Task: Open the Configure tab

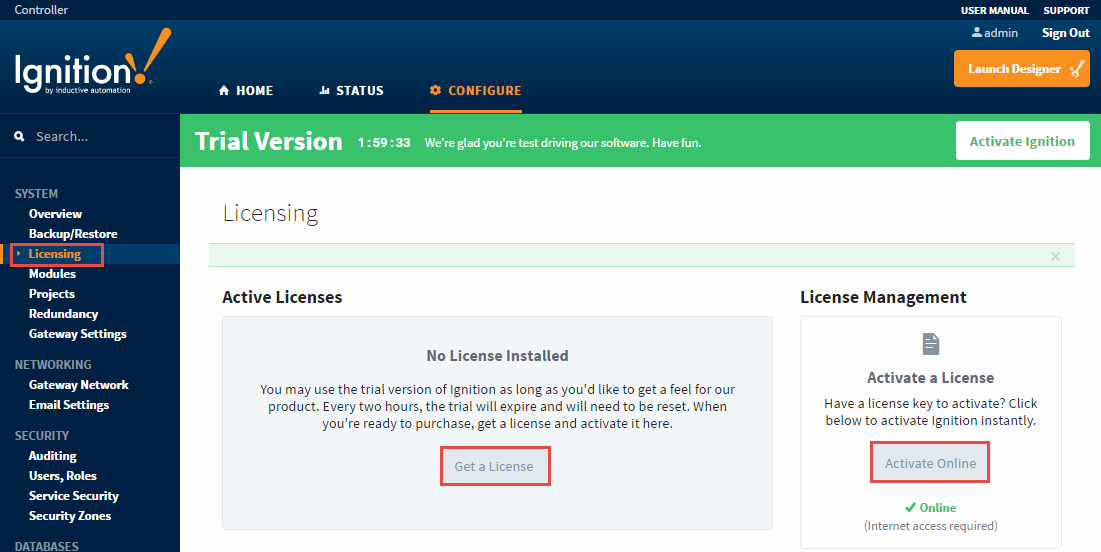Action: 475,90
